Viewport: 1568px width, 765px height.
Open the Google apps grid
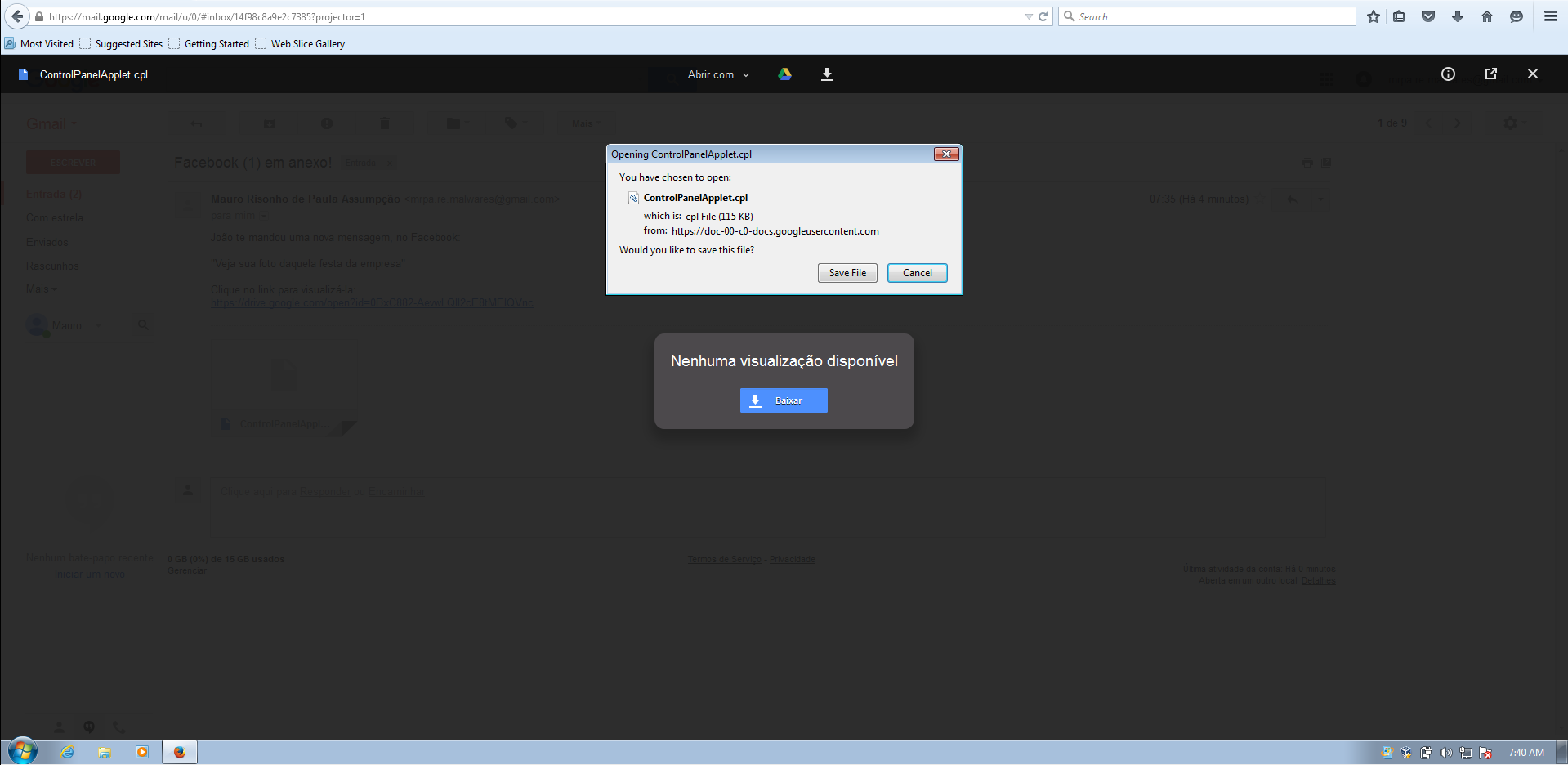coord(1325,79)
